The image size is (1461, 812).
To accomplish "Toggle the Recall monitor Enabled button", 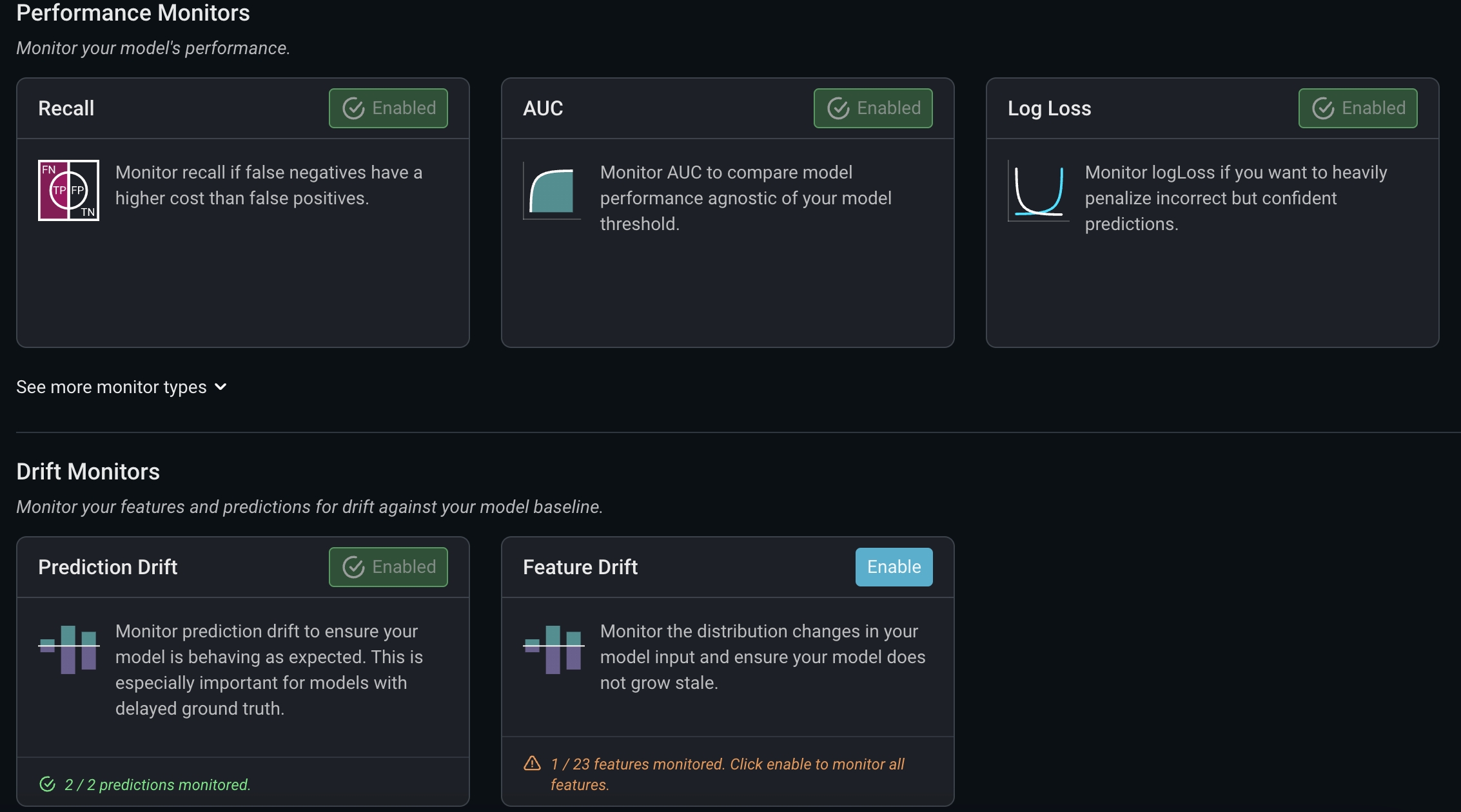I will (388, 108).
